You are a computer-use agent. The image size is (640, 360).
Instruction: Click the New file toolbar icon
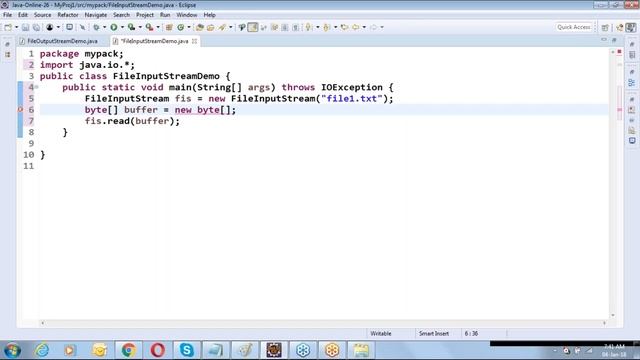tap(8, 27)
